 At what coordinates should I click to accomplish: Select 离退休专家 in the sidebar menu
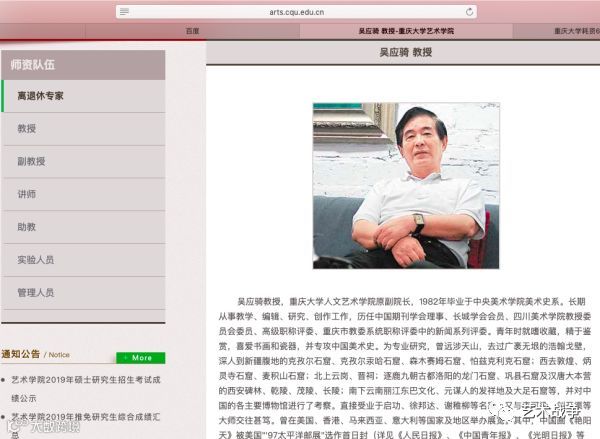pos(83,96)
